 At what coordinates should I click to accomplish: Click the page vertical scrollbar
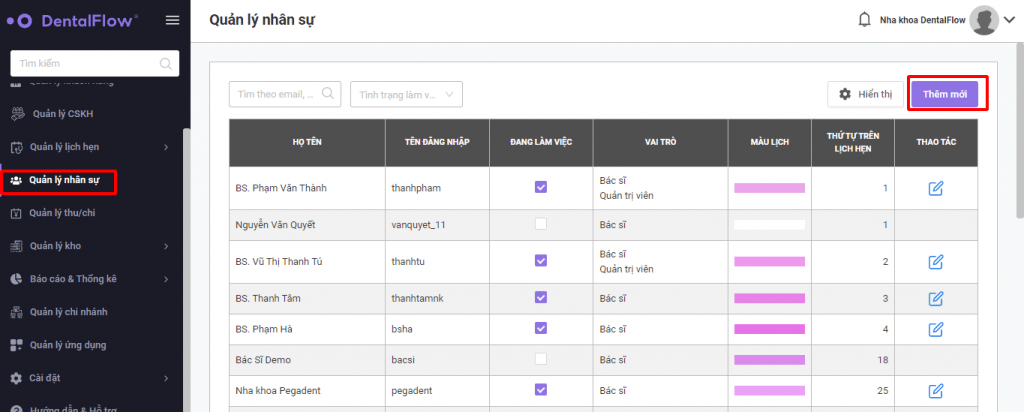point(1020,131)
